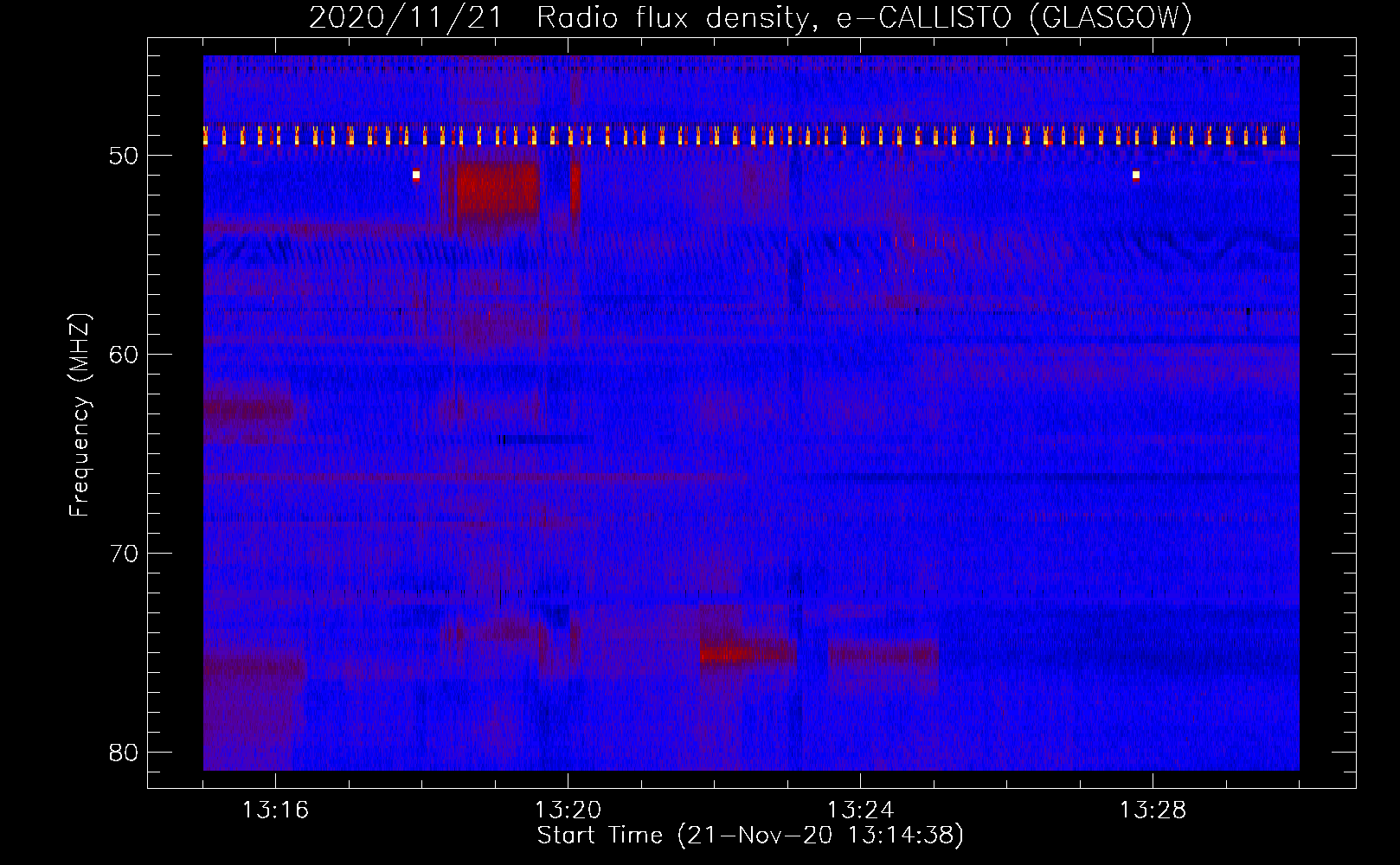Click the 13:24 time tick label
The width and height of the screenshot is (1400, 865).
pyautogui.click(x=860, y=811)
